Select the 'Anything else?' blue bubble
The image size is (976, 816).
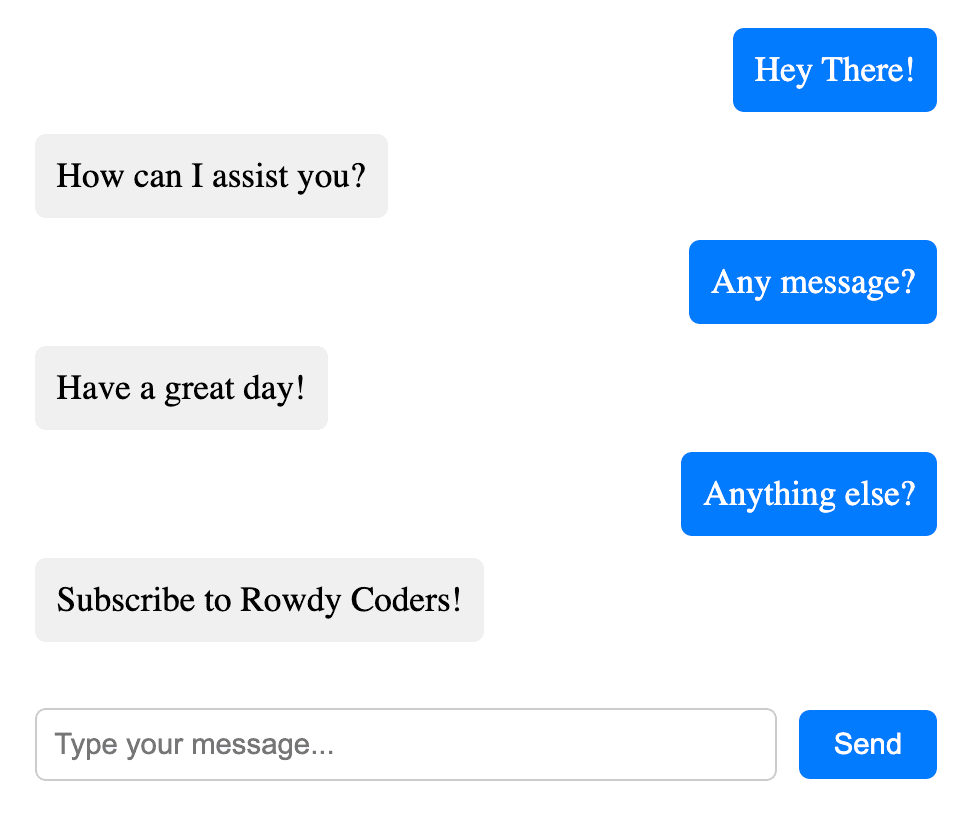808,493
